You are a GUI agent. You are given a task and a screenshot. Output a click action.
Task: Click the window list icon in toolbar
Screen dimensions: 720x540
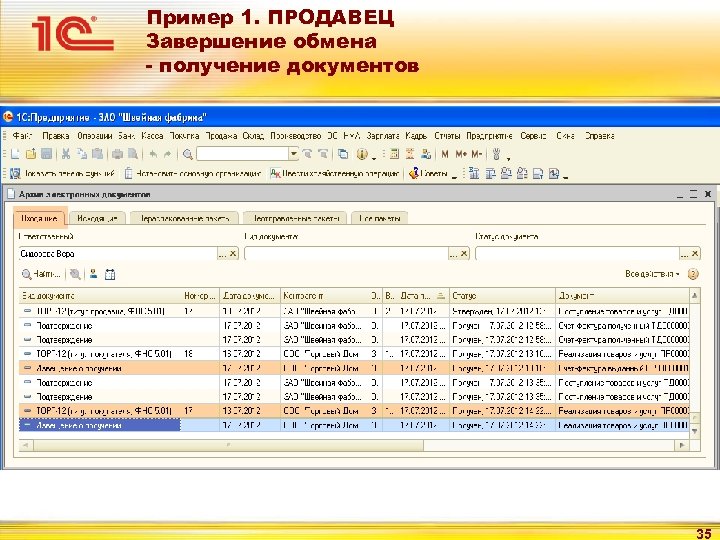(x=343, y=154)
